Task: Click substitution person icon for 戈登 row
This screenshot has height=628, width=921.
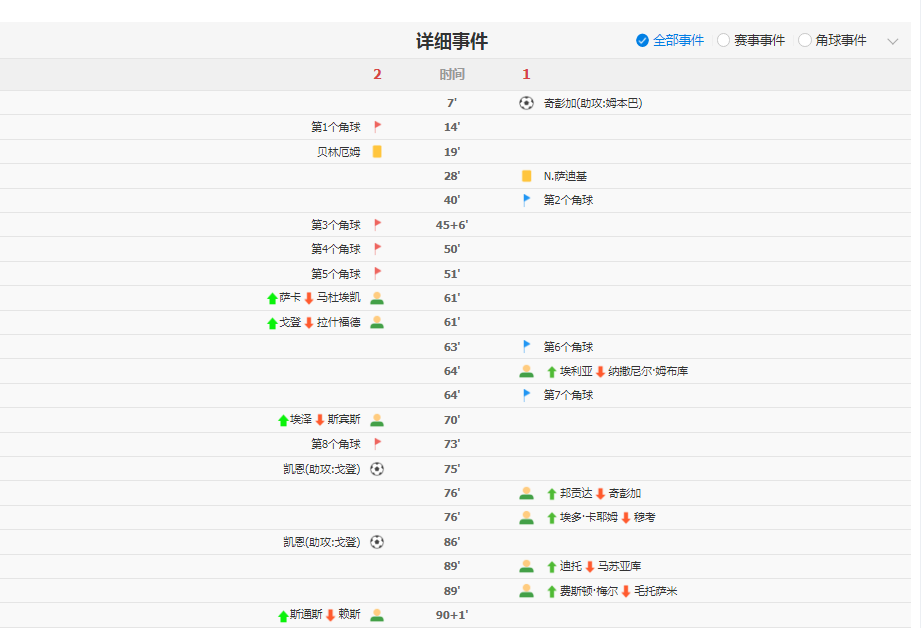Action: (x=377, y=323)
